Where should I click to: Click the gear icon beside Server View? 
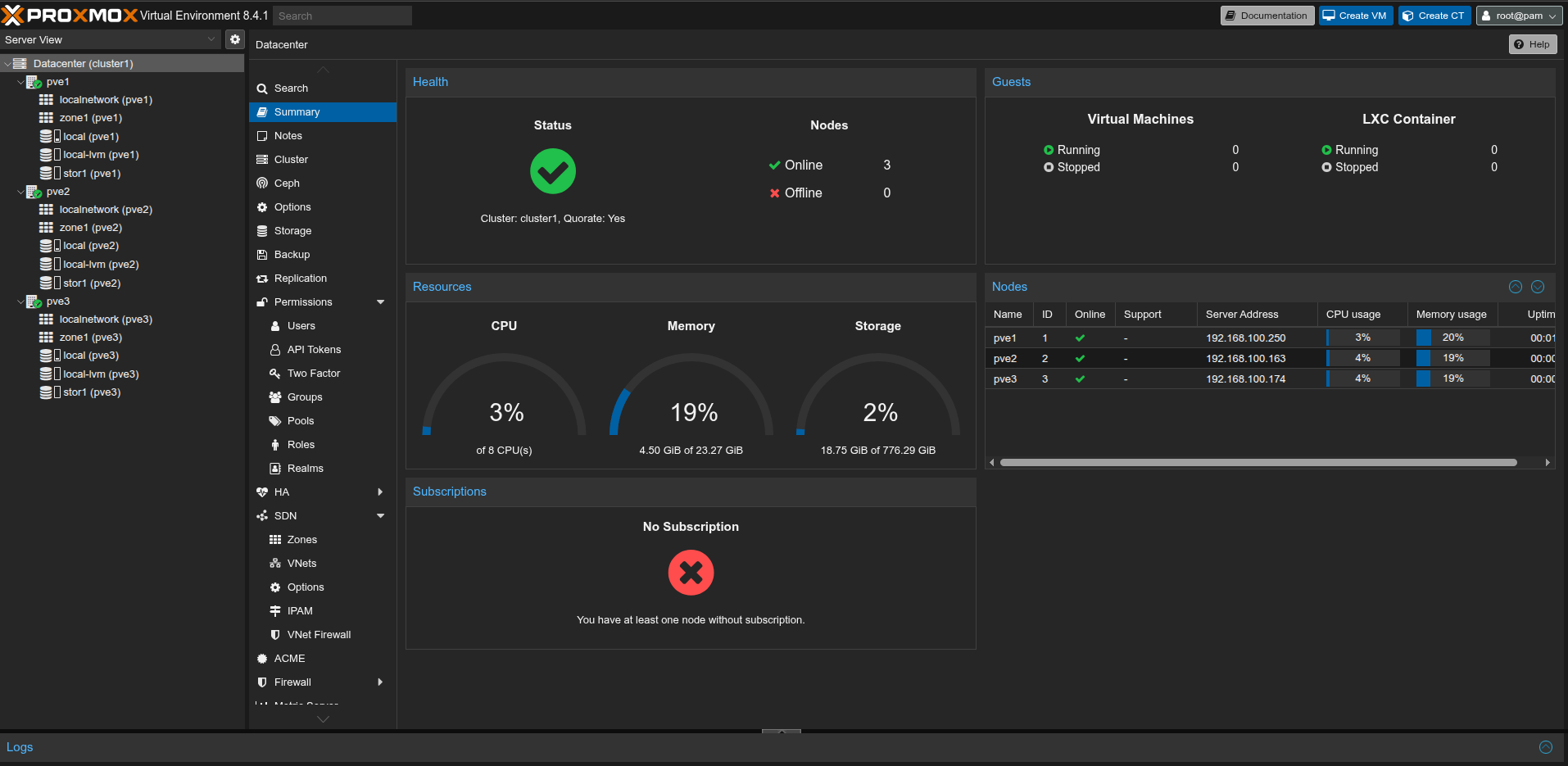pyautogui.click(x=235, y=39)
